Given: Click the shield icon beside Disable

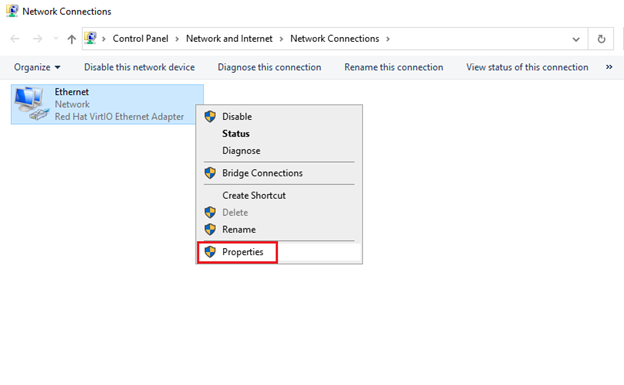Looking at the screenshot, I should pos(210,117).
